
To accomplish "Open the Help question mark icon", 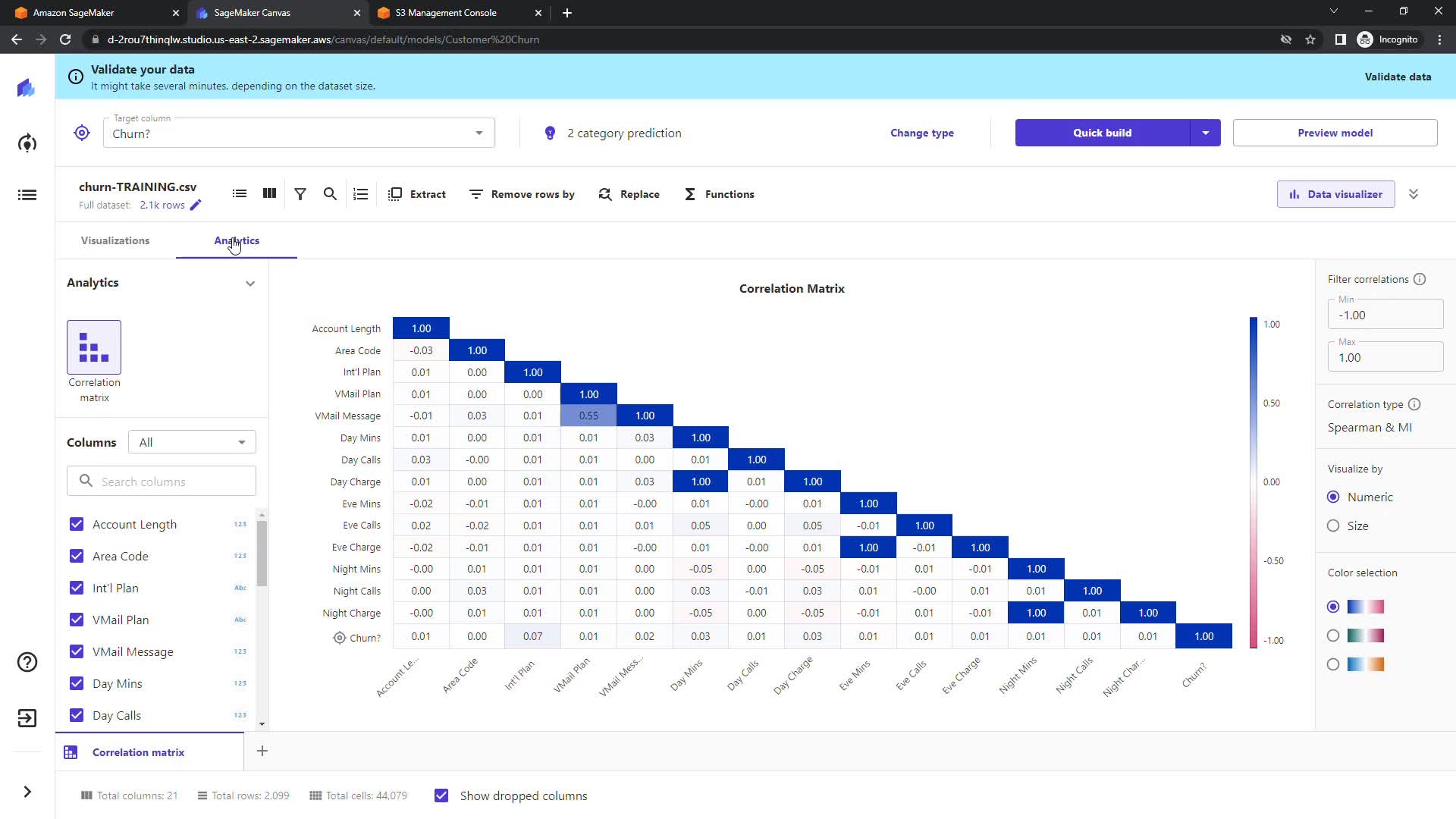I will tap(27, 662).
